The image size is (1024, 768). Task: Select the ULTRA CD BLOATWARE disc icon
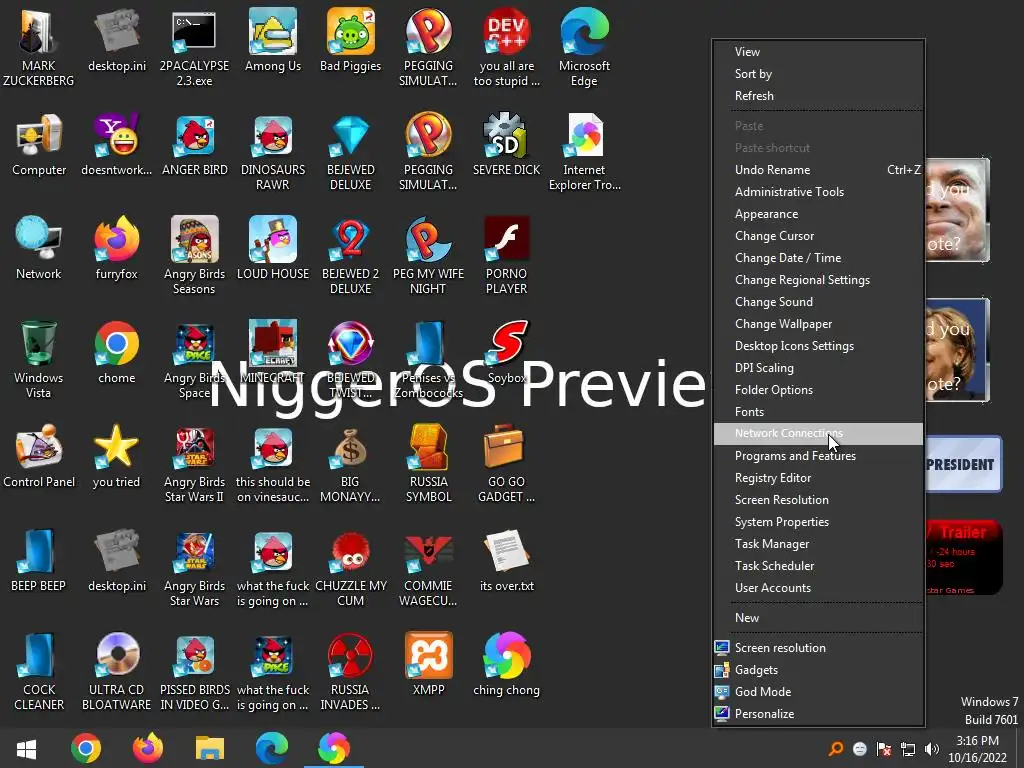coord(116,672)
